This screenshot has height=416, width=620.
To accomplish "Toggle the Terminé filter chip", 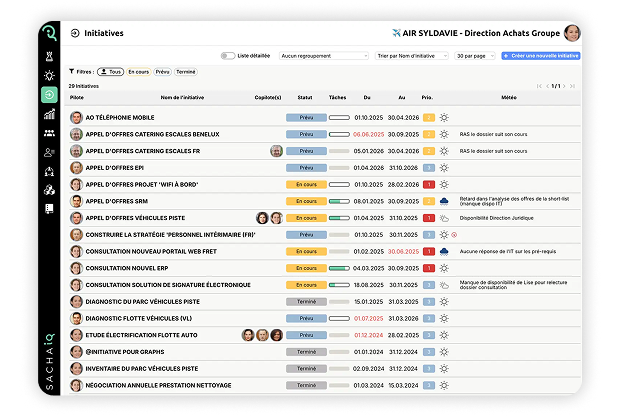I will point(186,72).
